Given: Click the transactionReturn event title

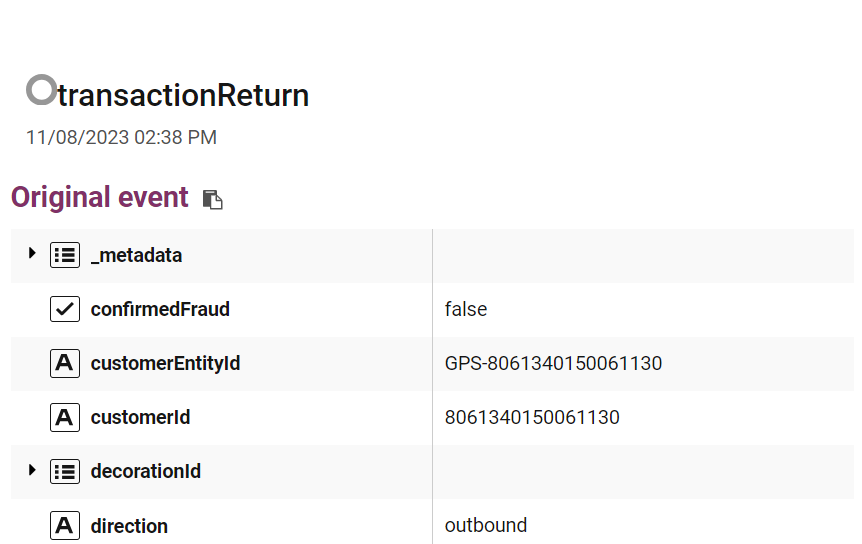Looking at the screenshot, I should coord(183,95).
